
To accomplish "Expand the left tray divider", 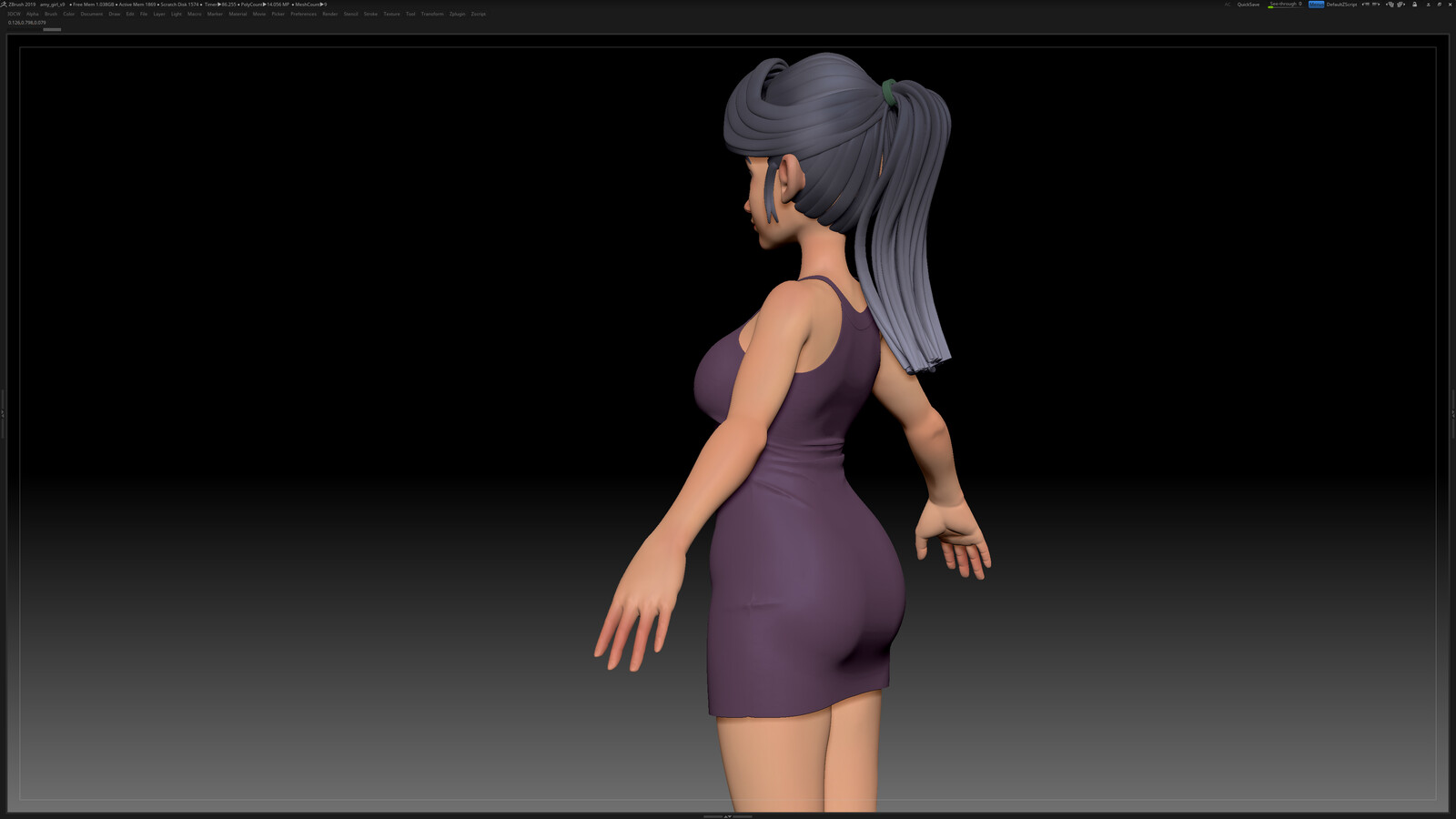I will [3, 414].
